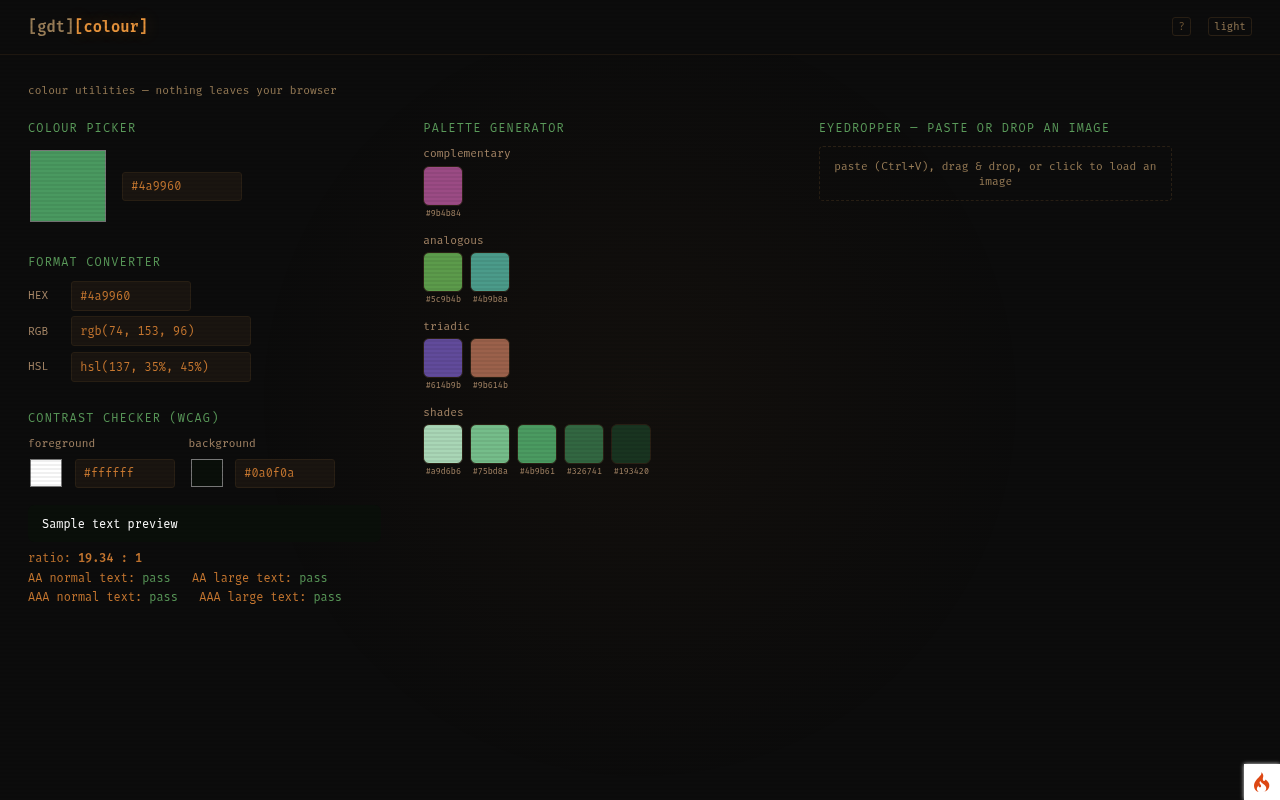The image size is (1280, 800).
Task: Open the [colour] logo link
Action: (x=111, y=27)
